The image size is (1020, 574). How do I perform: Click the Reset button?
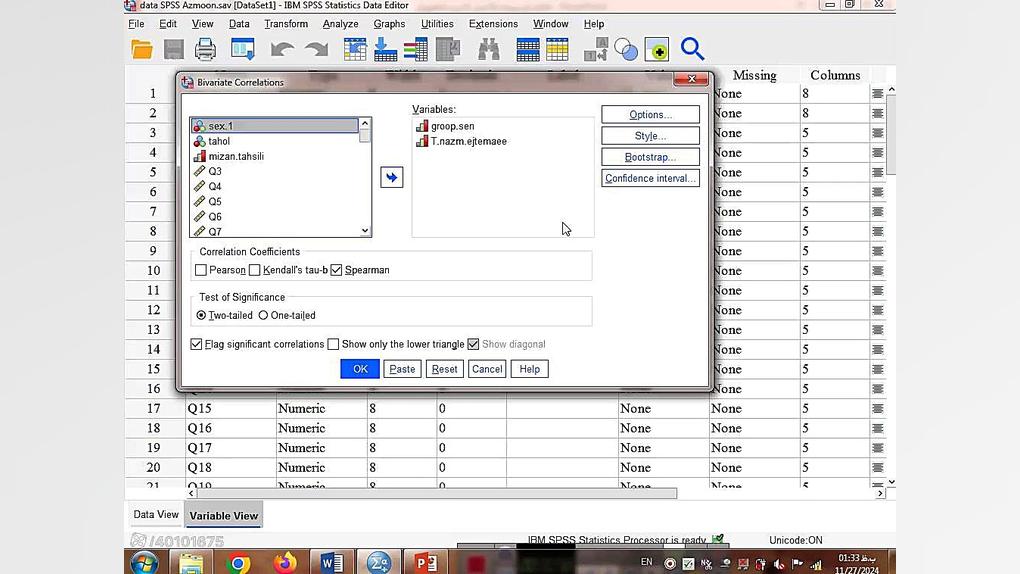[x=444, y=369]
